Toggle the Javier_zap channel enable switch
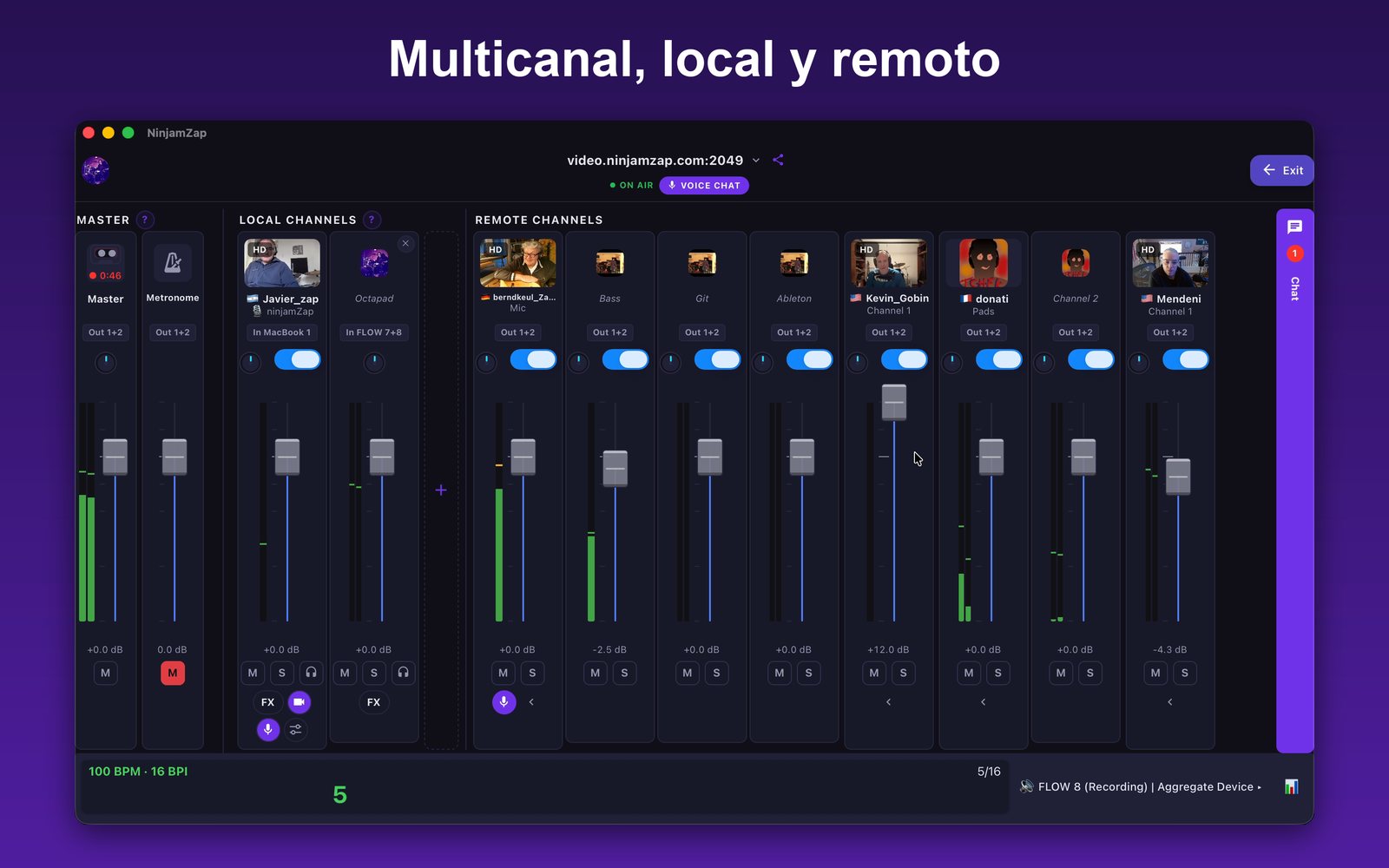 [298, 359]
